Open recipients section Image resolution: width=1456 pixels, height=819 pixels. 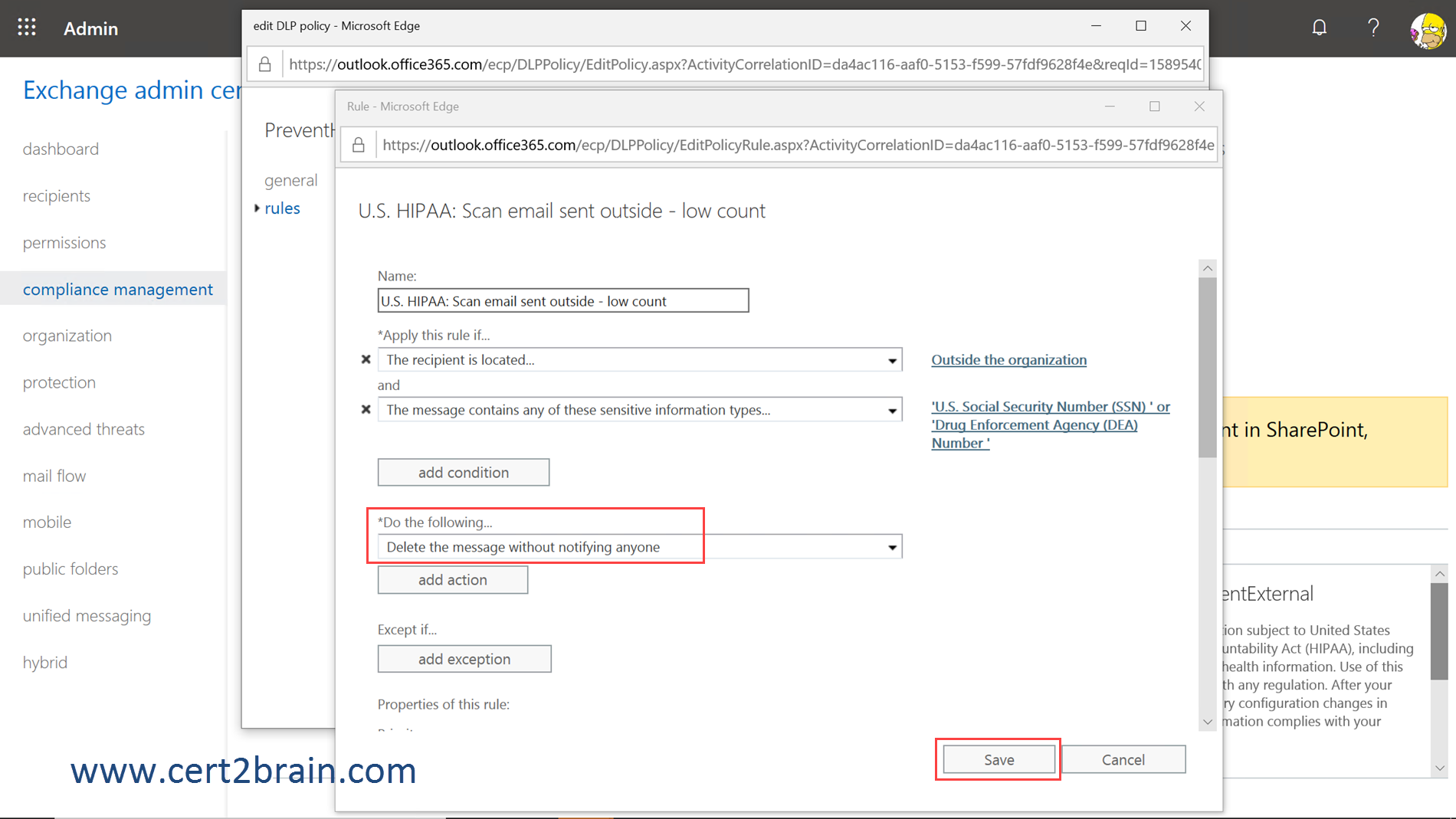(57, 195)
